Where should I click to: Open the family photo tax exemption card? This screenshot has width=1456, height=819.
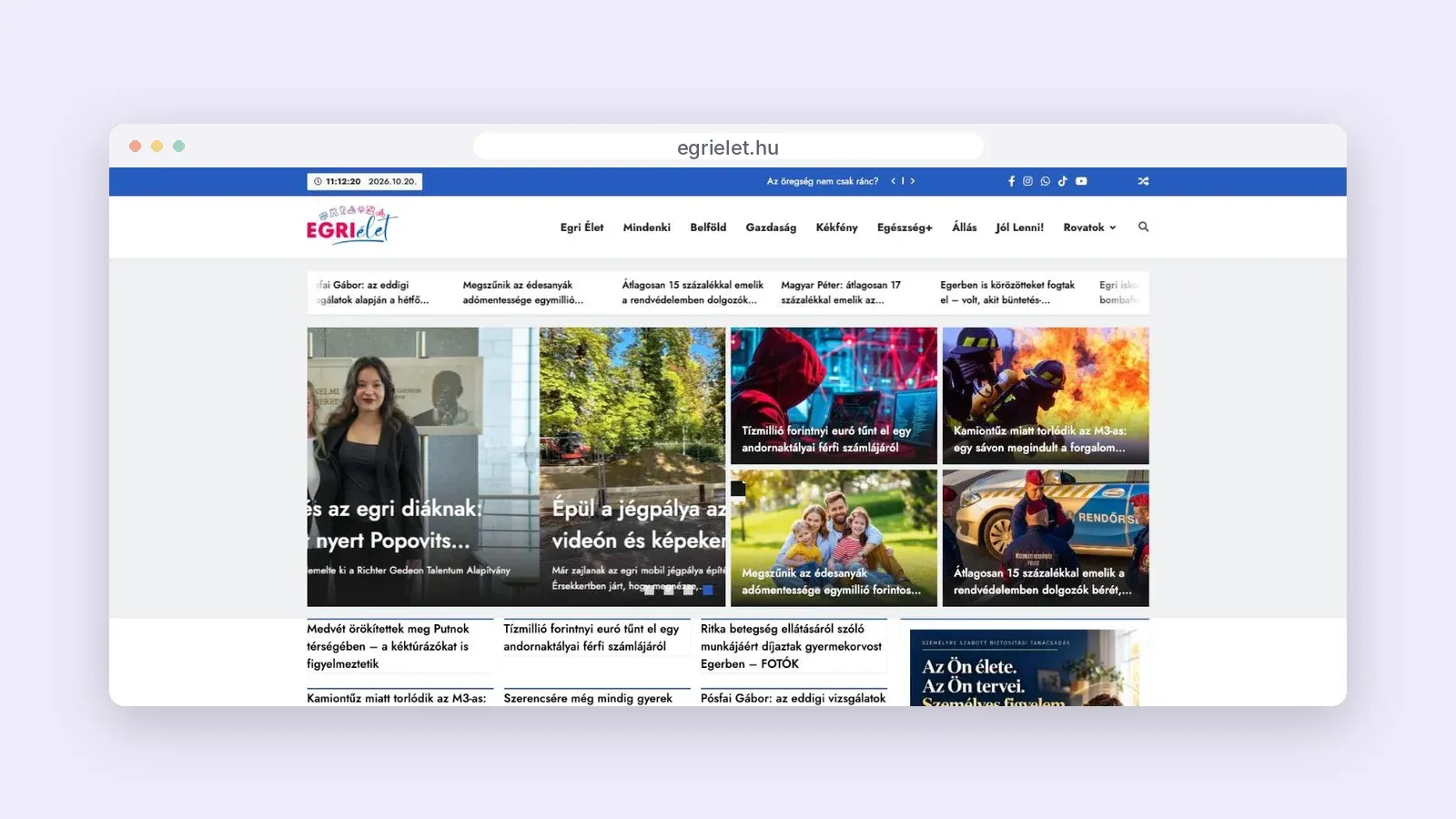[x=834, y=538]
